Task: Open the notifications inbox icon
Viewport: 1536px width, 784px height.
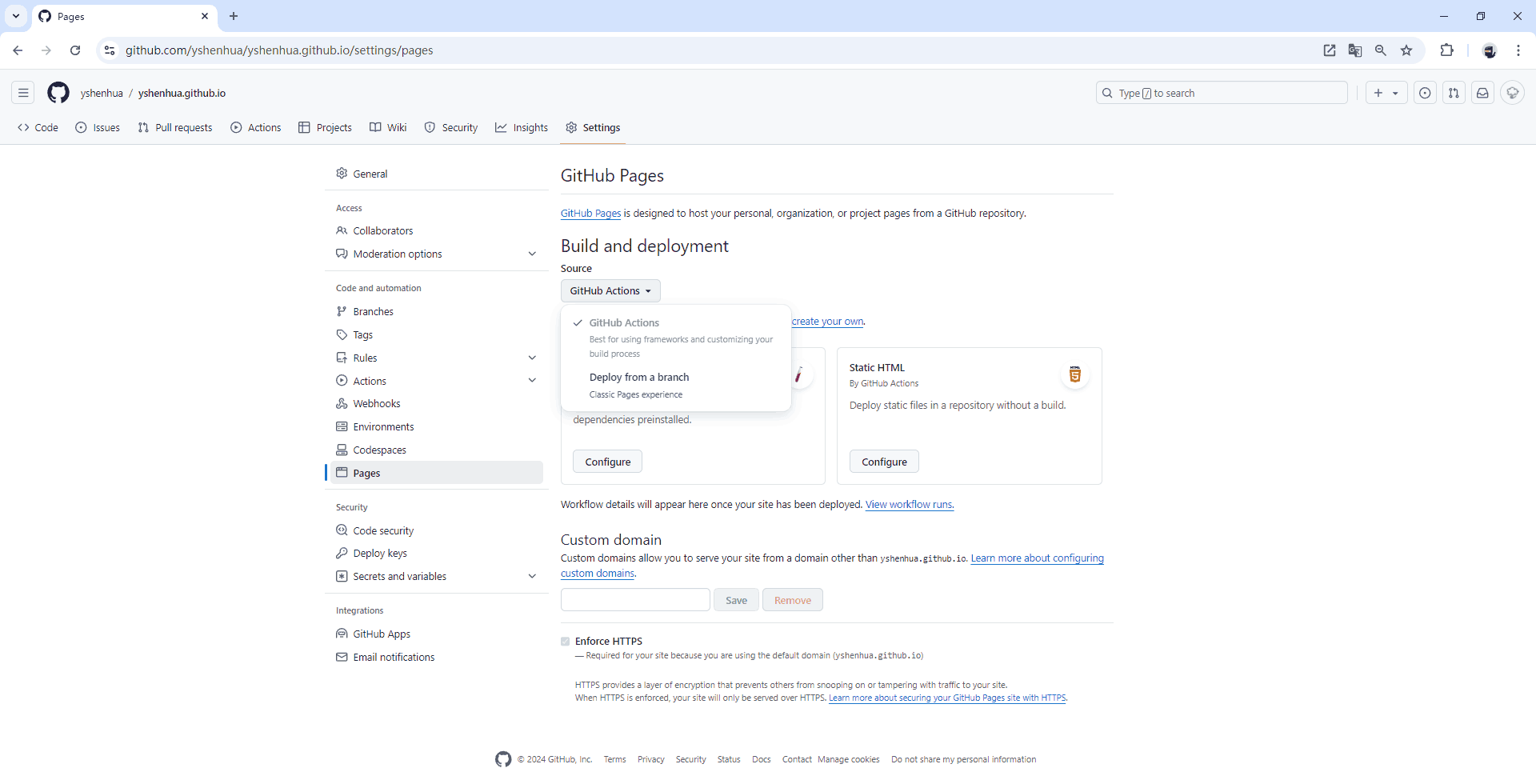Action: (x=1482, y=93)
